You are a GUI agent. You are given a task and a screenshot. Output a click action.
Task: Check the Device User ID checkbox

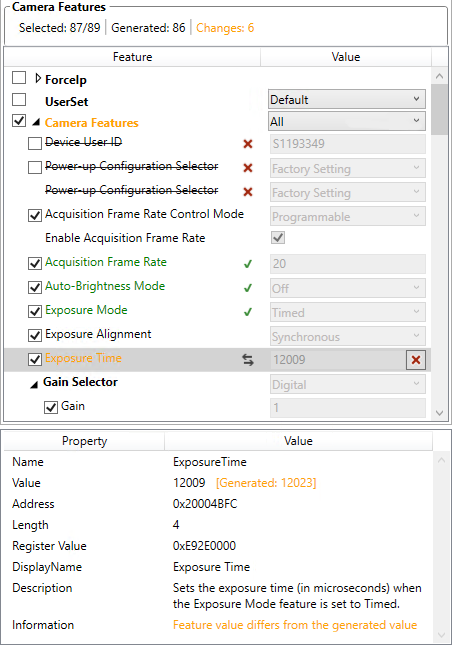(x=35, y=144)
